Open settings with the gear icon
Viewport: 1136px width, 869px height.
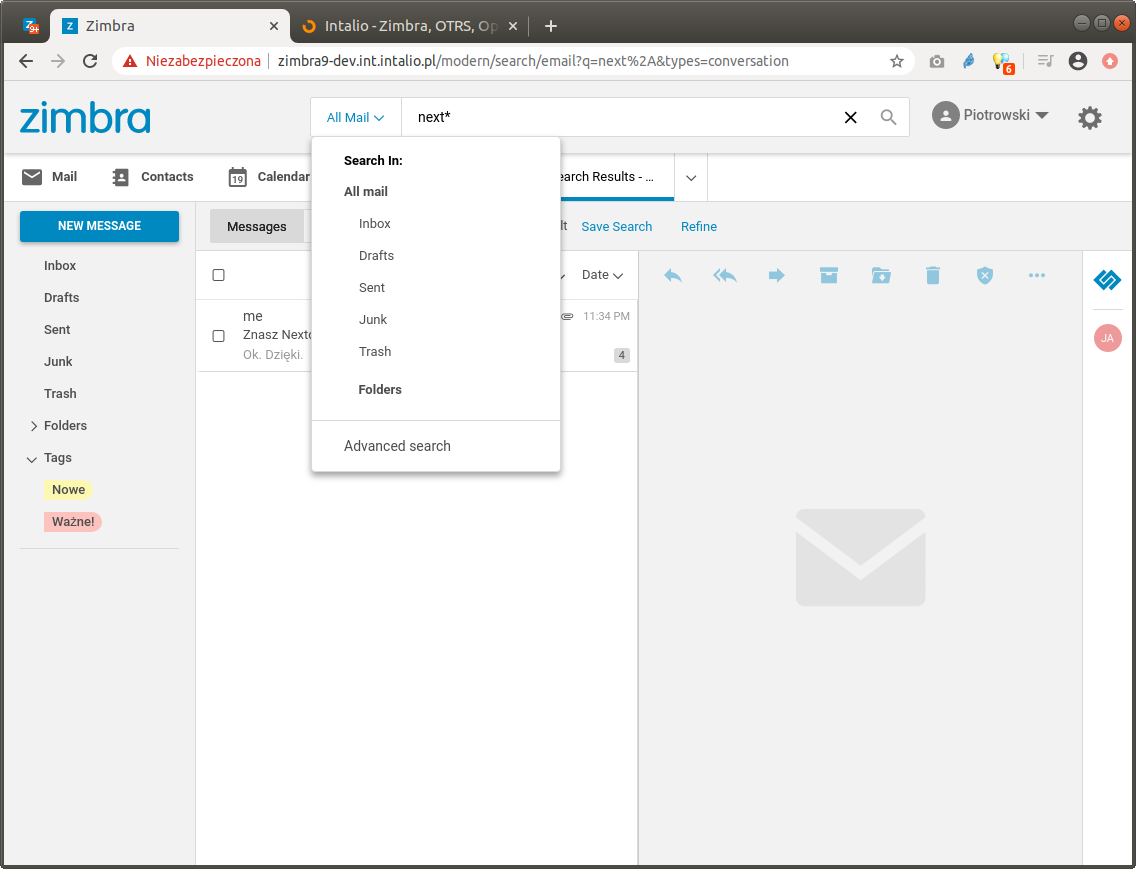[x=1090, y=117]
